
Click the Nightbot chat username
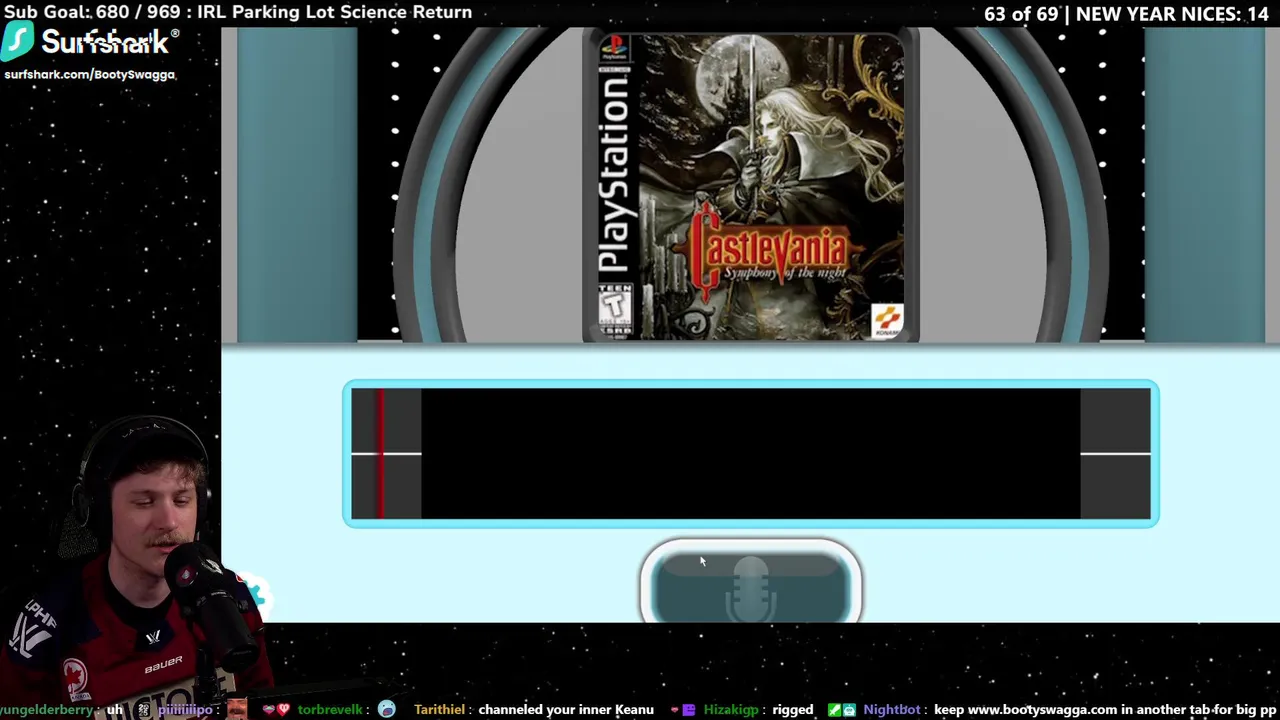coord(891,709)
